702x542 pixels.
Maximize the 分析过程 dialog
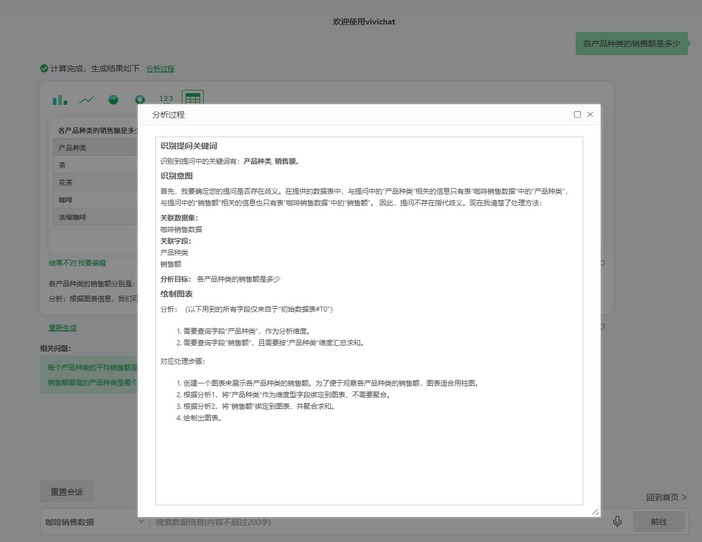577,115
